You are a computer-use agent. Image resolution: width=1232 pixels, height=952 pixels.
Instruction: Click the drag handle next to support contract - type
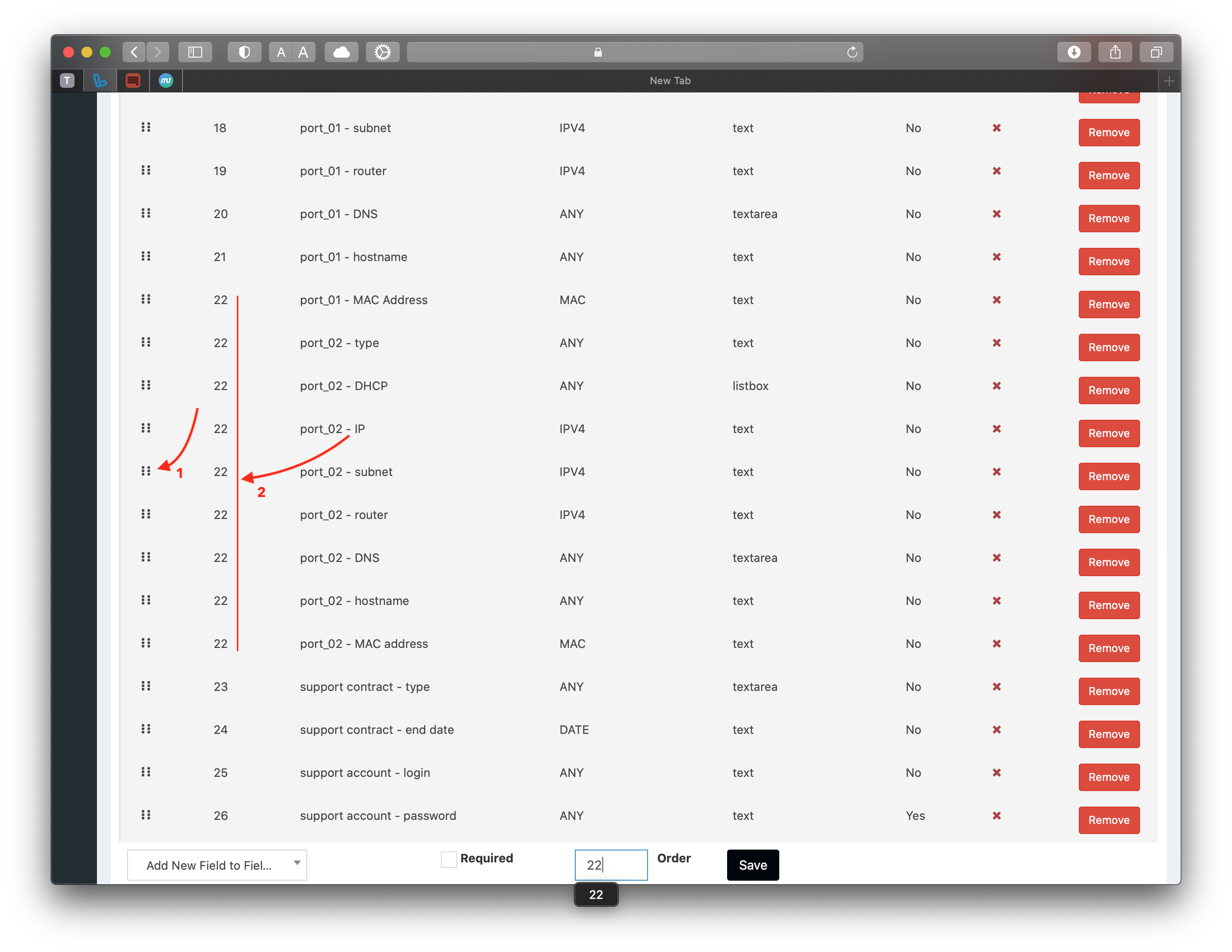point(146,686)
